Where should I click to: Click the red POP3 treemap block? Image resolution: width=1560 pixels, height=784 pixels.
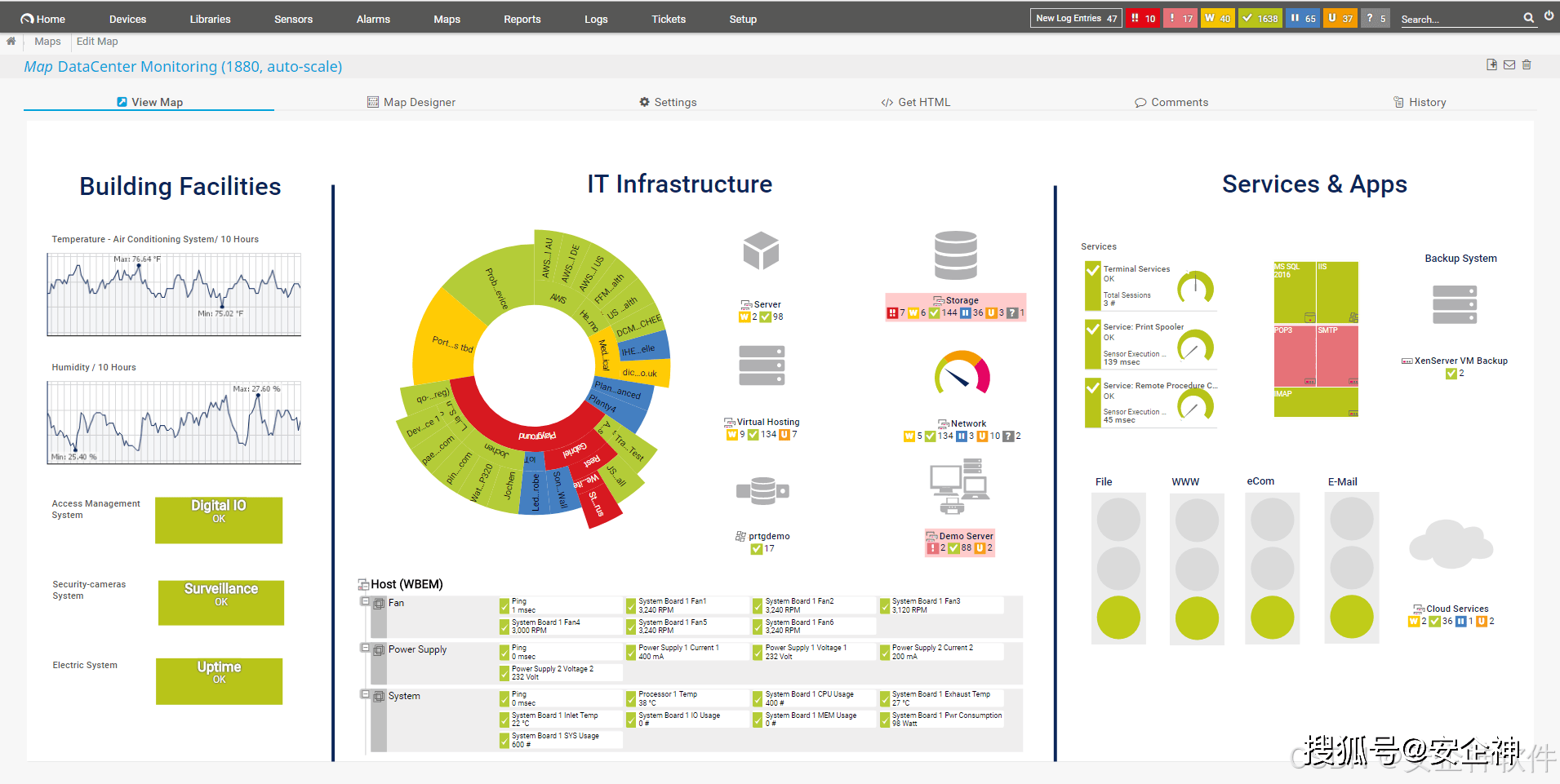(x=1295, y=356)
